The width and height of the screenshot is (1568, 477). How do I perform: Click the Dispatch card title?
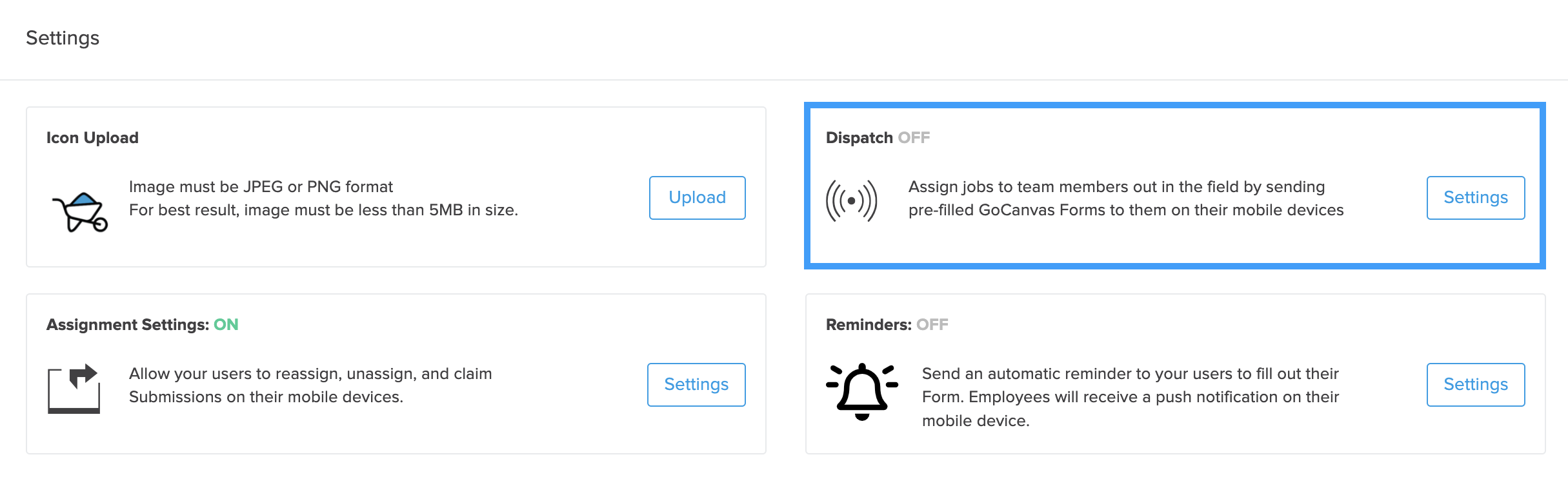[859, 138]
